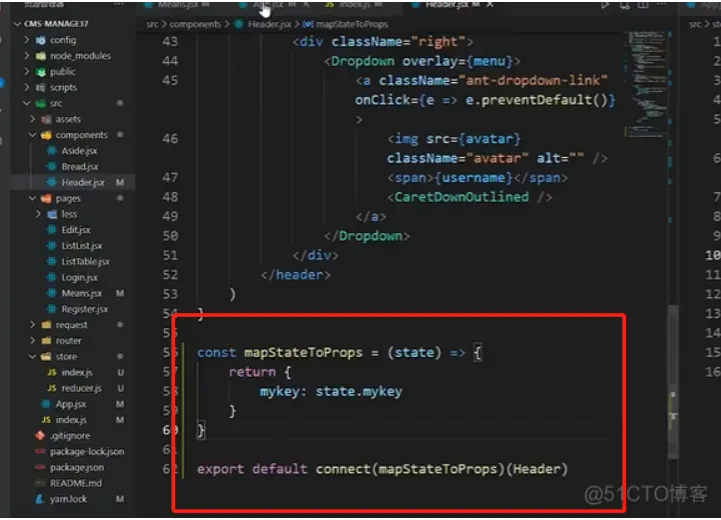Image resolution: width=721 pixels, height=520 pixels.
Task: Expand the node_modules folder chevron
Action: click(27, 56)
